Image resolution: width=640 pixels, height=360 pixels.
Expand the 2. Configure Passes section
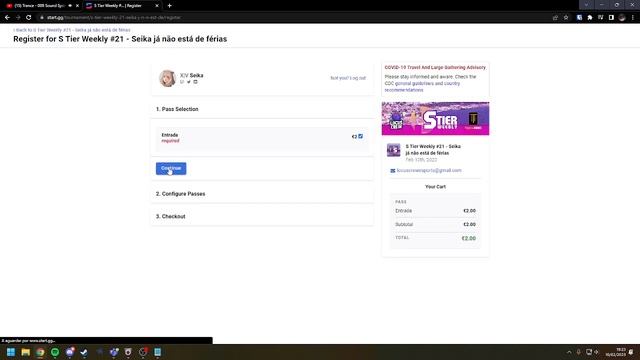[x=262, y=194]
